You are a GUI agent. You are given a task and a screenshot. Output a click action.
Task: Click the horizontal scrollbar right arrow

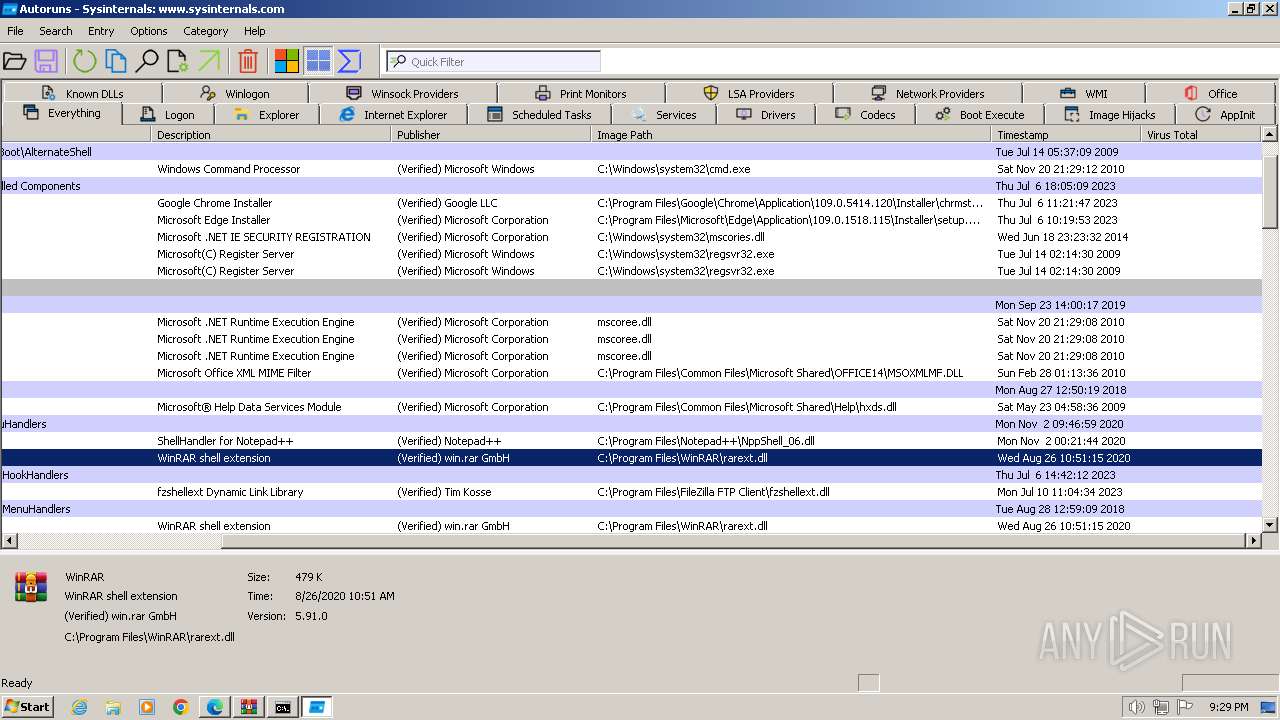point(1253,540)
